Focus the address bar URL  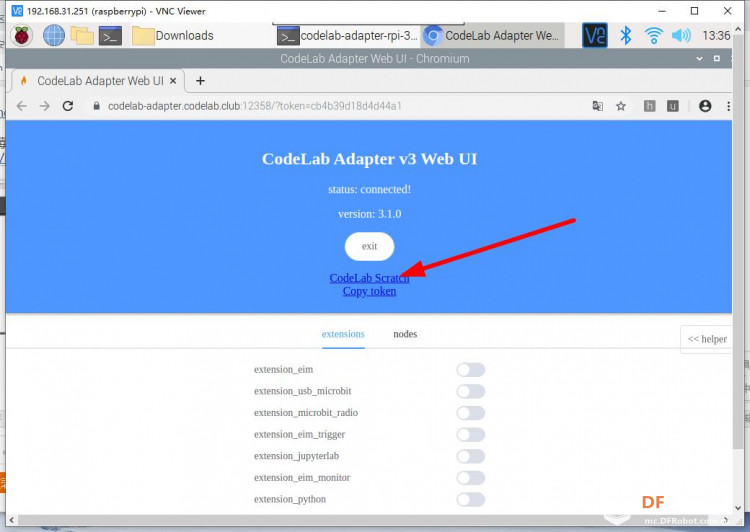pyautogui.click(x=254, y=106)
